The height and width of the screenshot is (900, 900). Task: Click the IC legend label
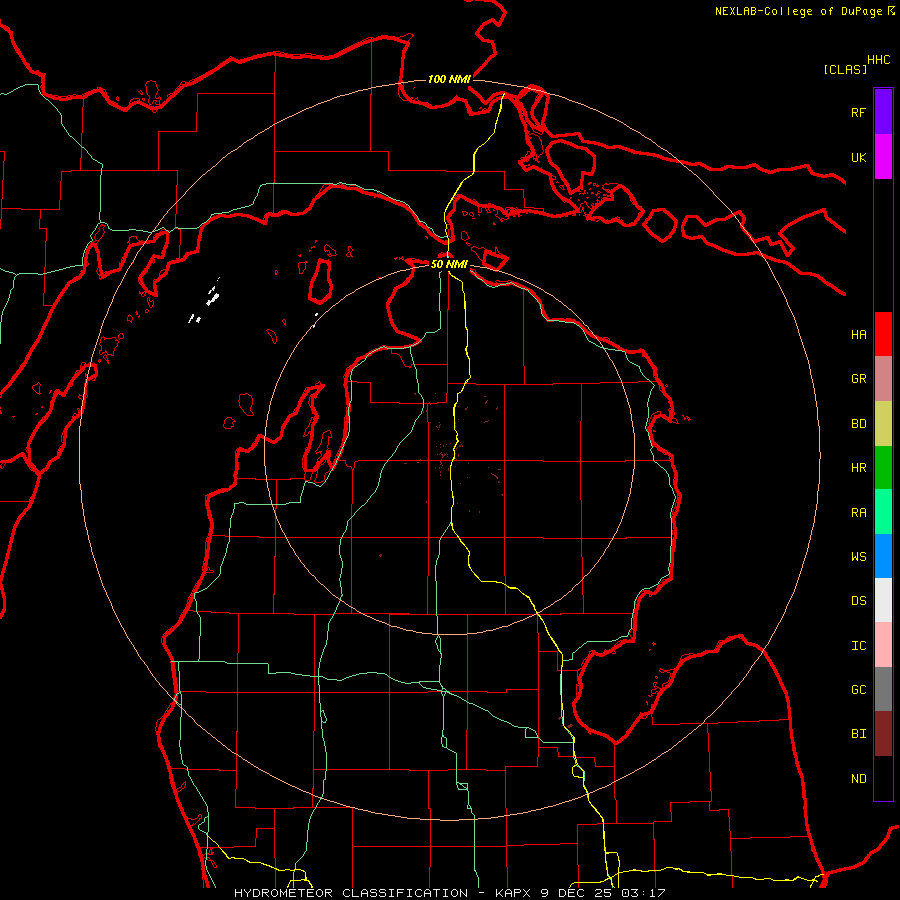click(x=858, y=646)
